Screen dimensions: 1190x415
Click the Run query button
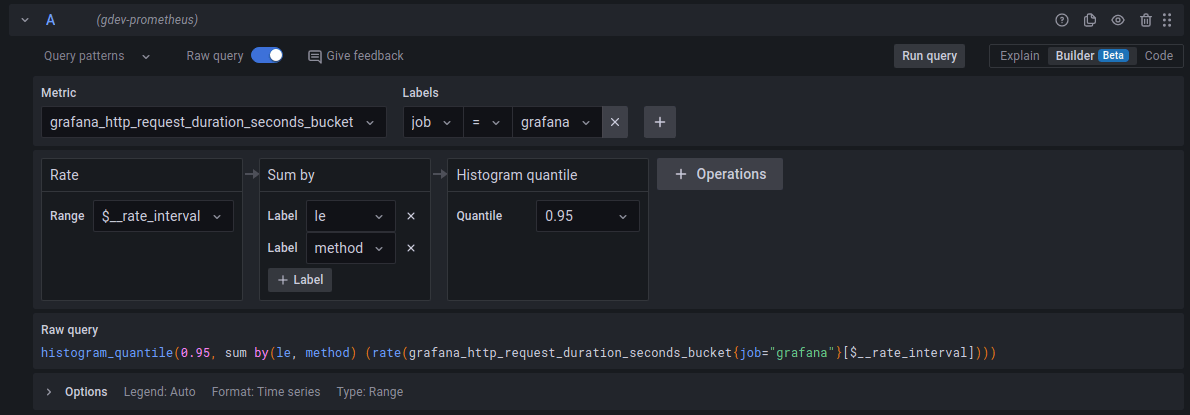(x=929, y=56)
